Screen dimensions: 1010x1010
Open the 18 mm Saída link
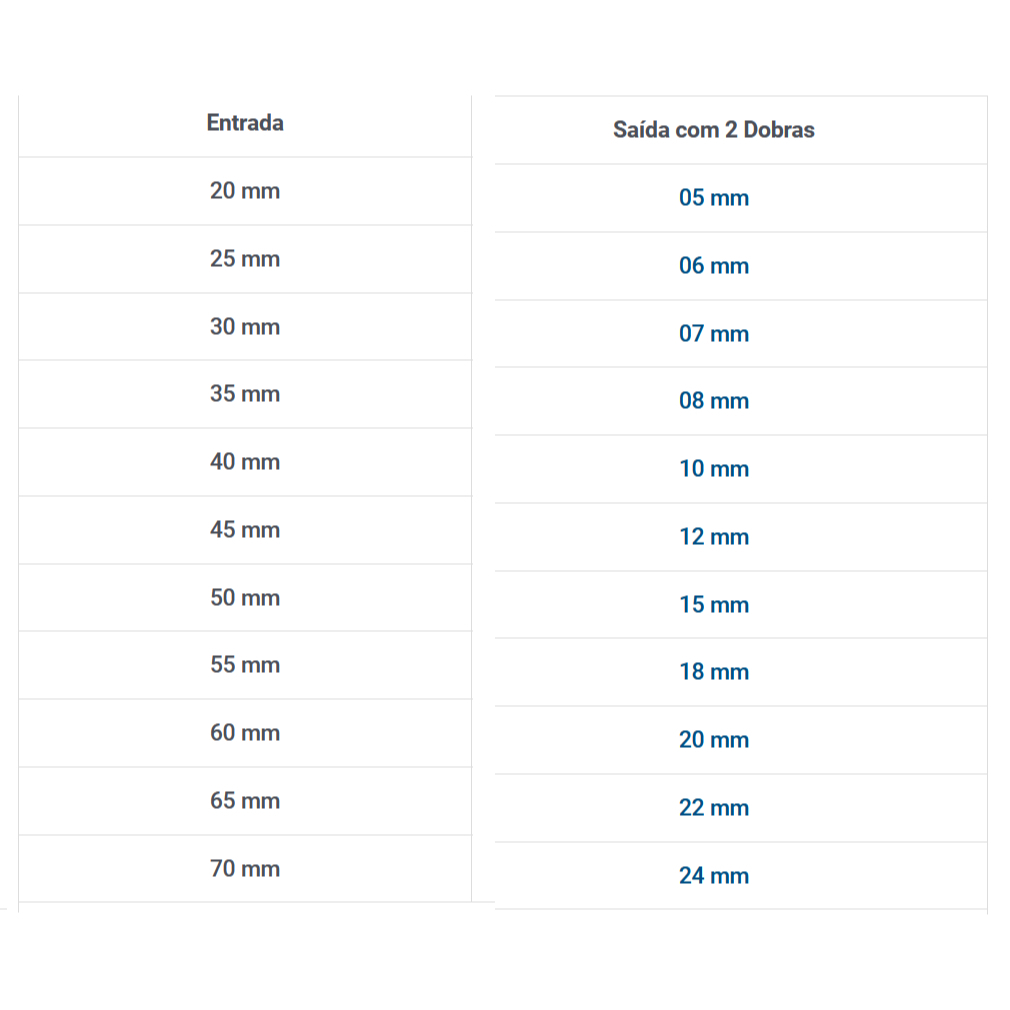(x=714, y=672)
